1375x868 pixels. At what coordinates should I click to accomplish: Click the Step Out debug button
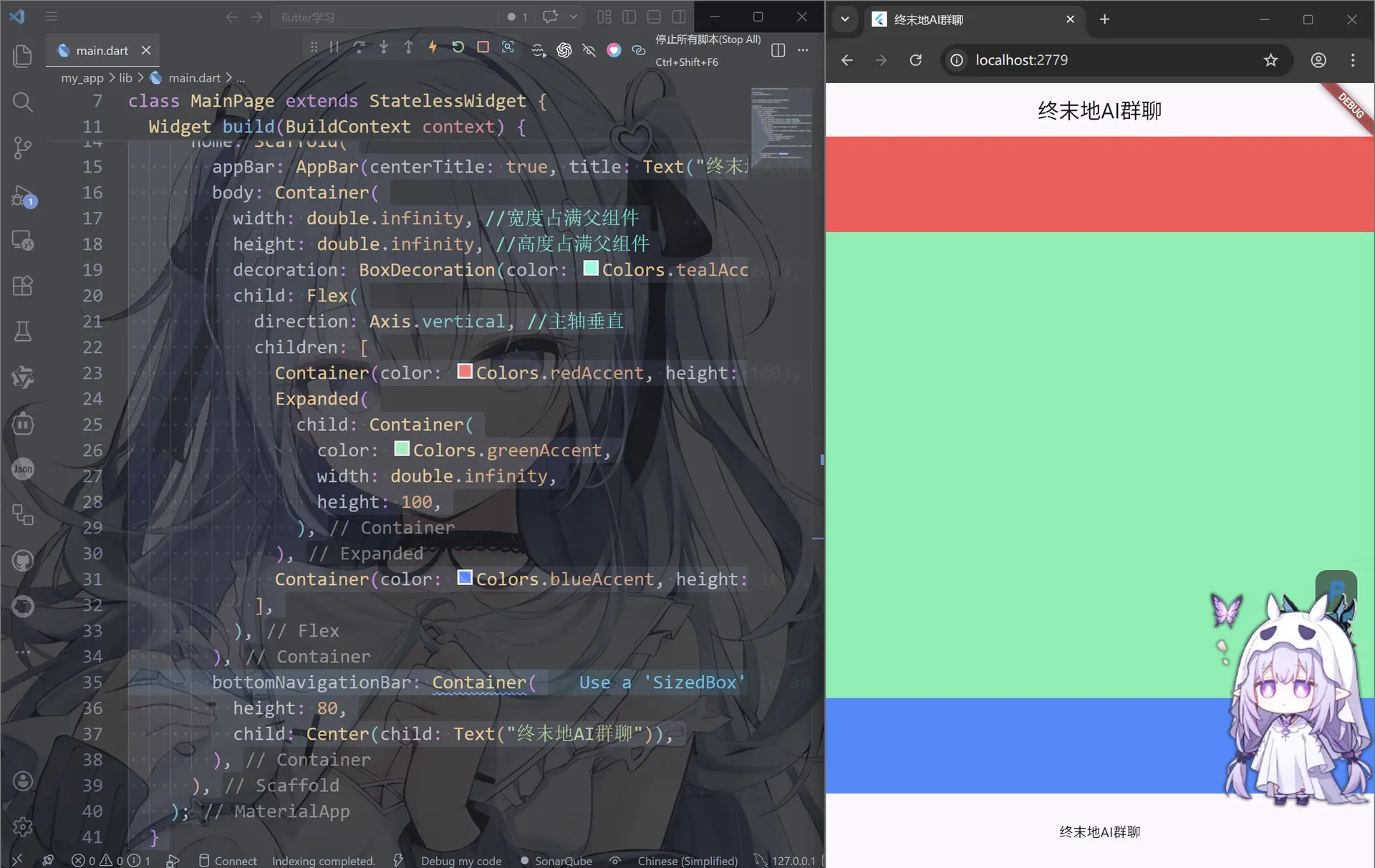click(x=408, y=47)
